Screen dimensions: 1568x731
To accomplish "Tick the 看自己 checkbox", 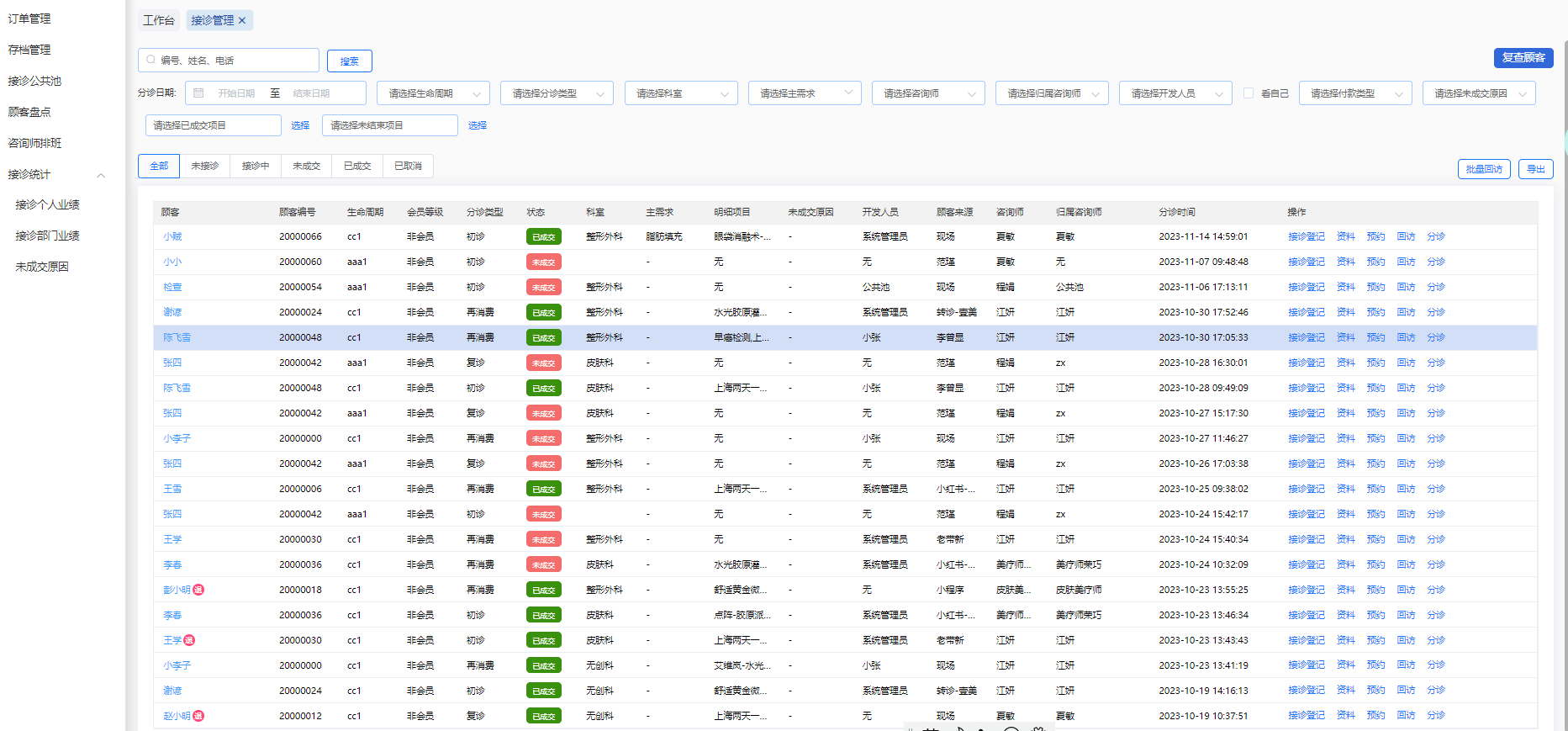I will (x=1249, y=93).
